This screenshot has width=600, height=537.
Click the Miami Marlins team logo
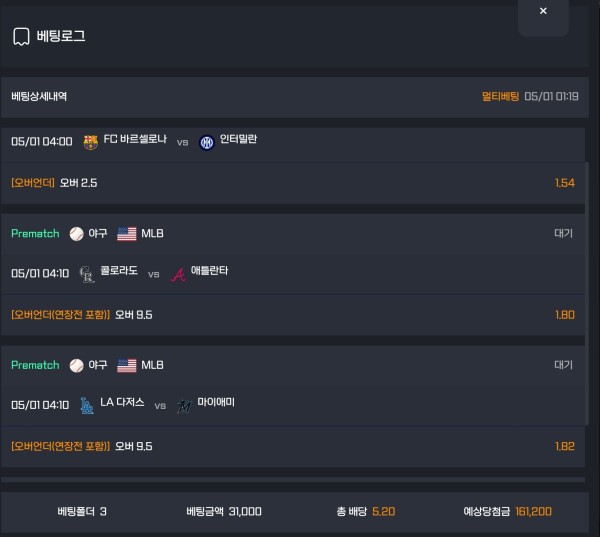click(x=184, y=406)
